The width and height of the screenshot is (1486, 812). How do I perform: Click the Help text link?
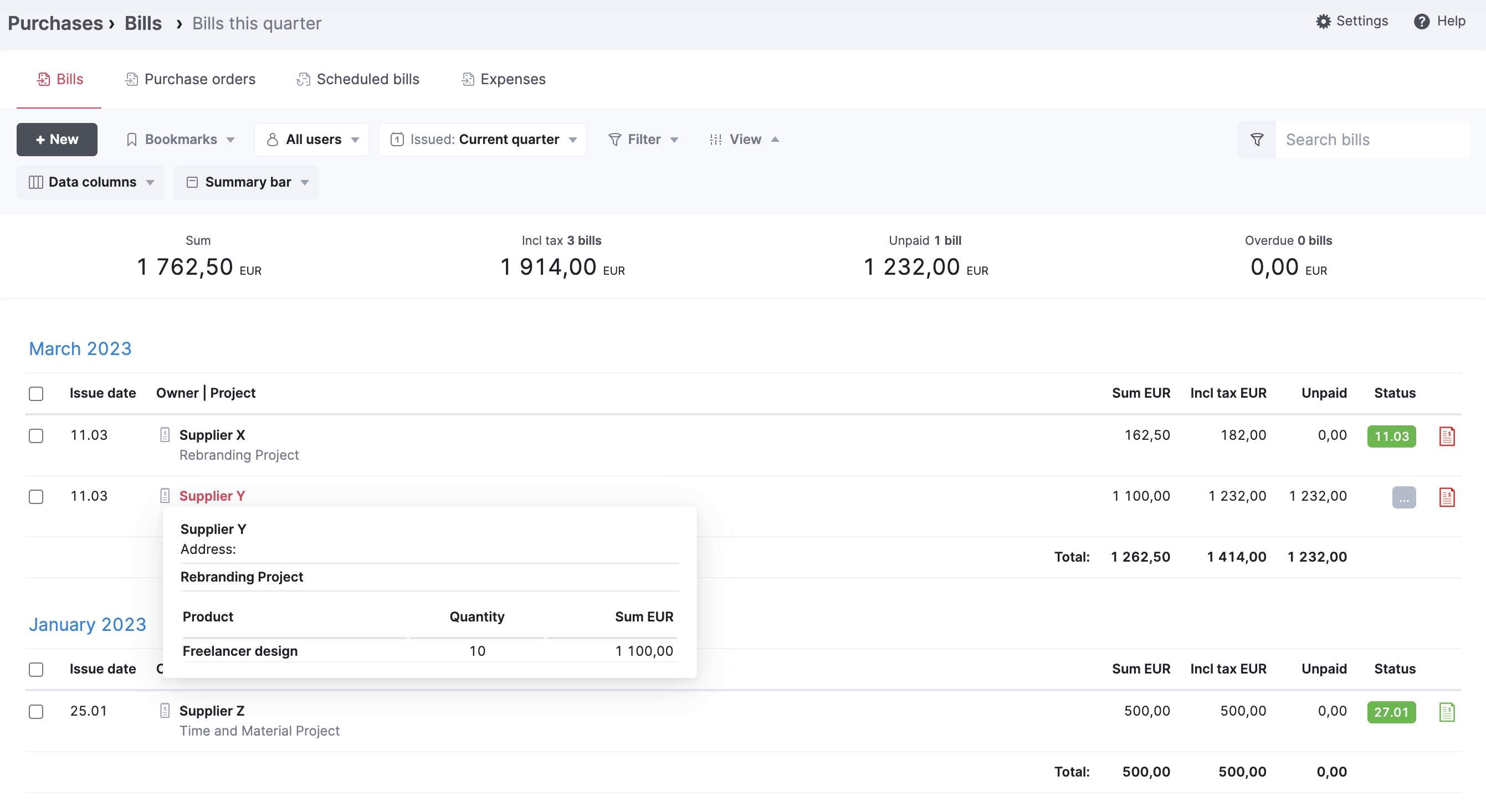1451,22
